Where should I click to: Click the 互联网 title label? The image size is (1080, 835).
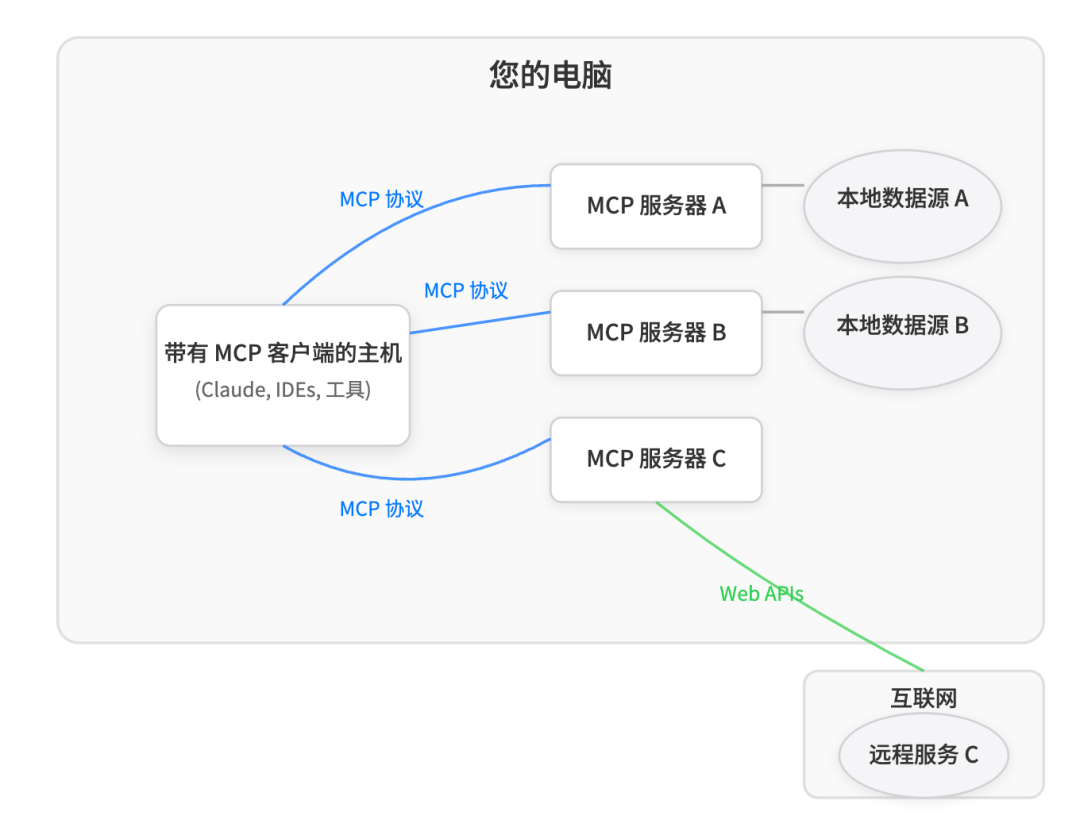922,697
